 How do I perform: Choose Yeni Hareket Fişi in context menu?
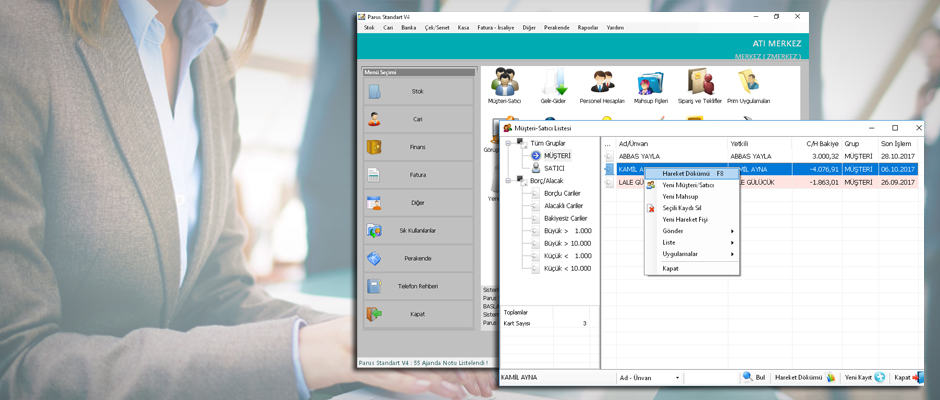pyautogui.click(x=692, y=219)
